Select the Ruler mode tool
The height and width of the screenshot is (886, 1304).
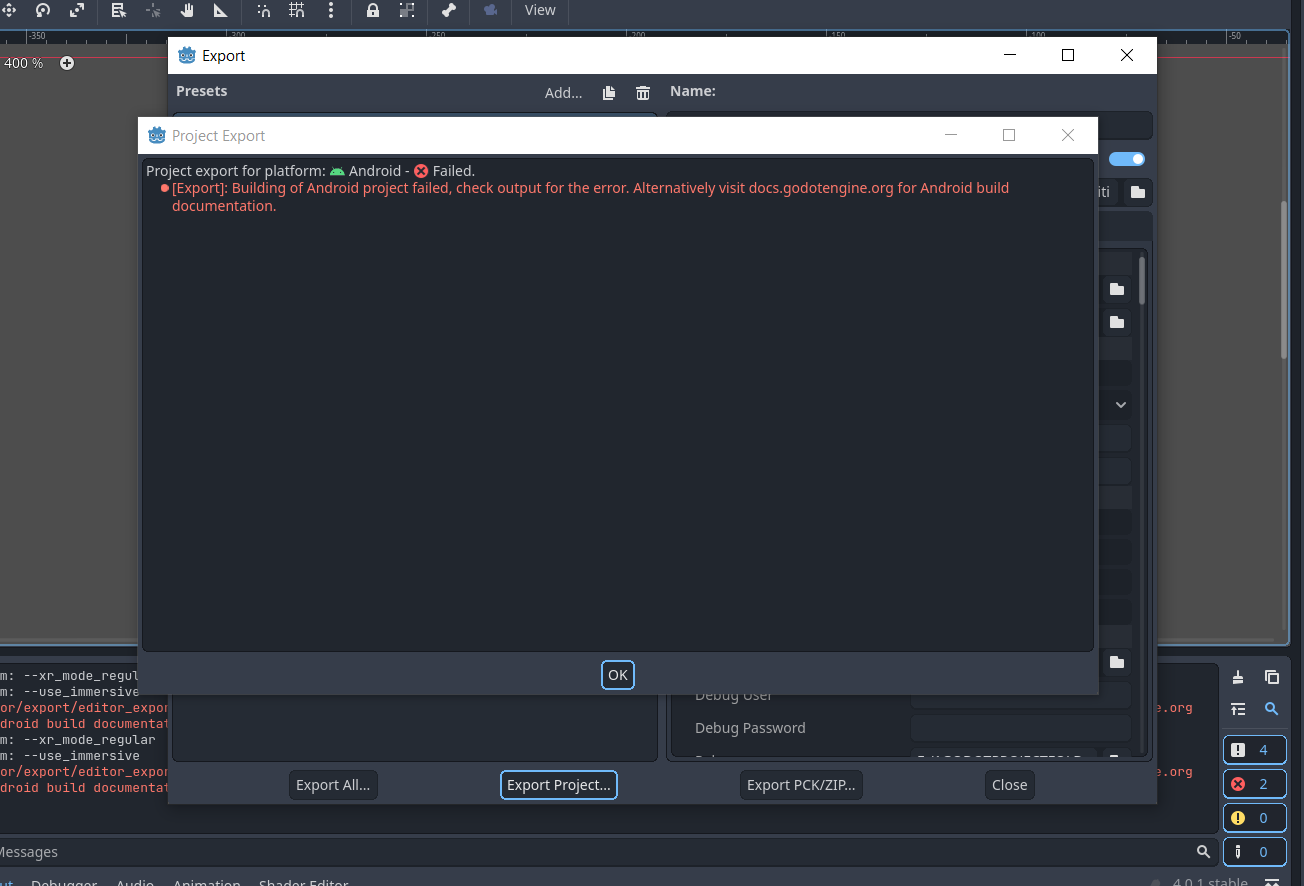(x=221, y=10)
